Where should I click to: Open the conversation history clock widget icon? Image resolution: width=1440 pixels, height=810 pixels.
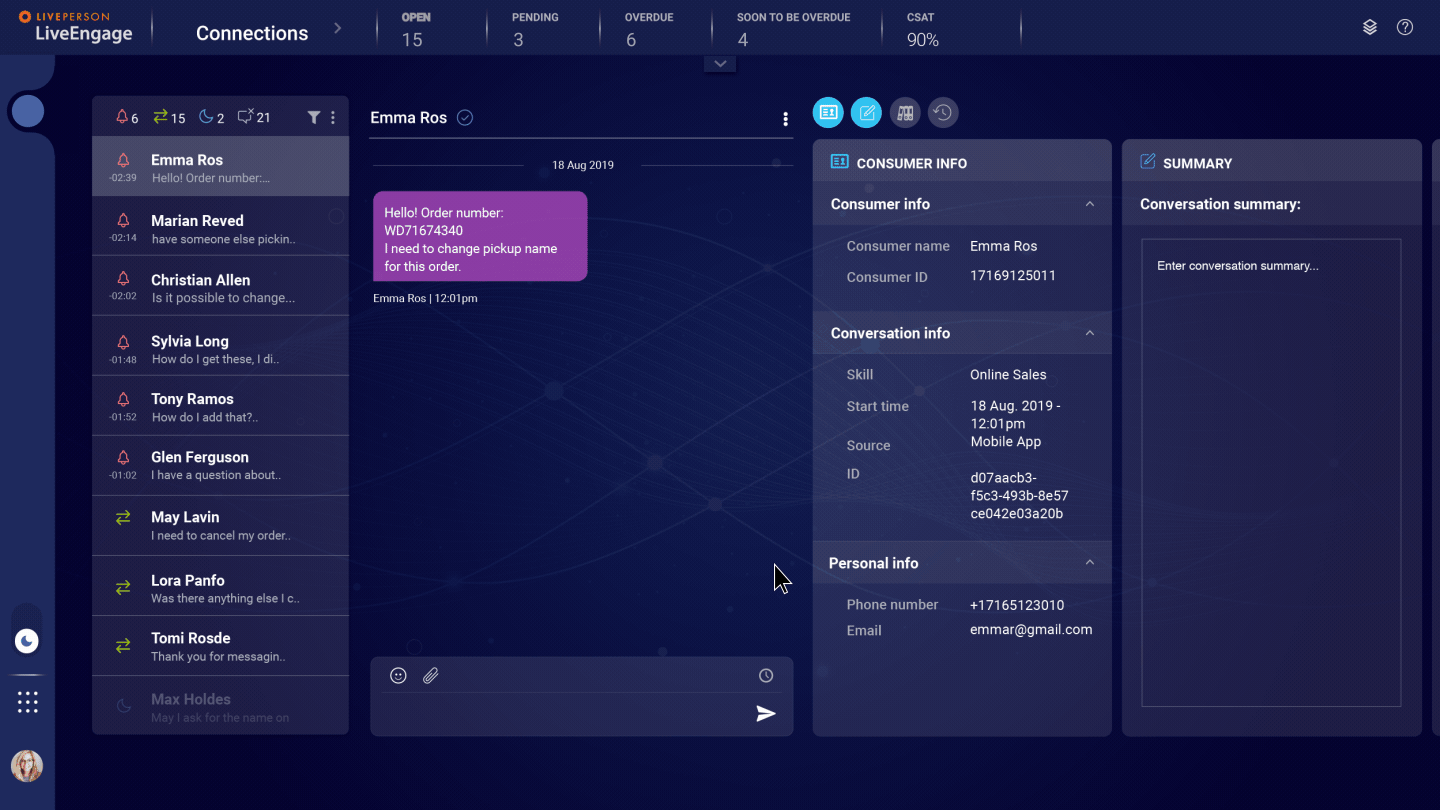pyautogui.click(x=943, y=113)
